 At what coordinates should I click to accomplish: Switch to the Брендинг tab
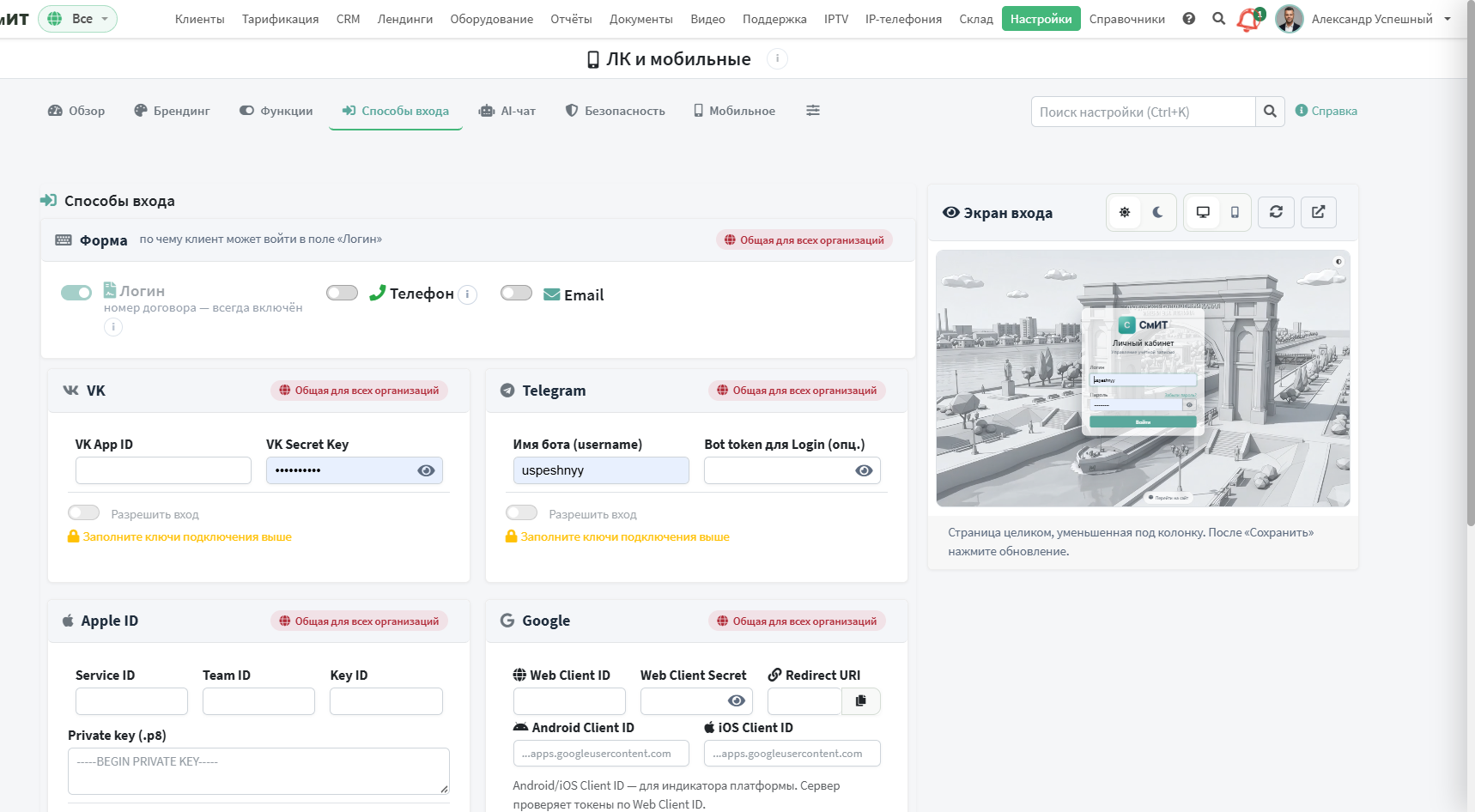click(x=173, y=111)
